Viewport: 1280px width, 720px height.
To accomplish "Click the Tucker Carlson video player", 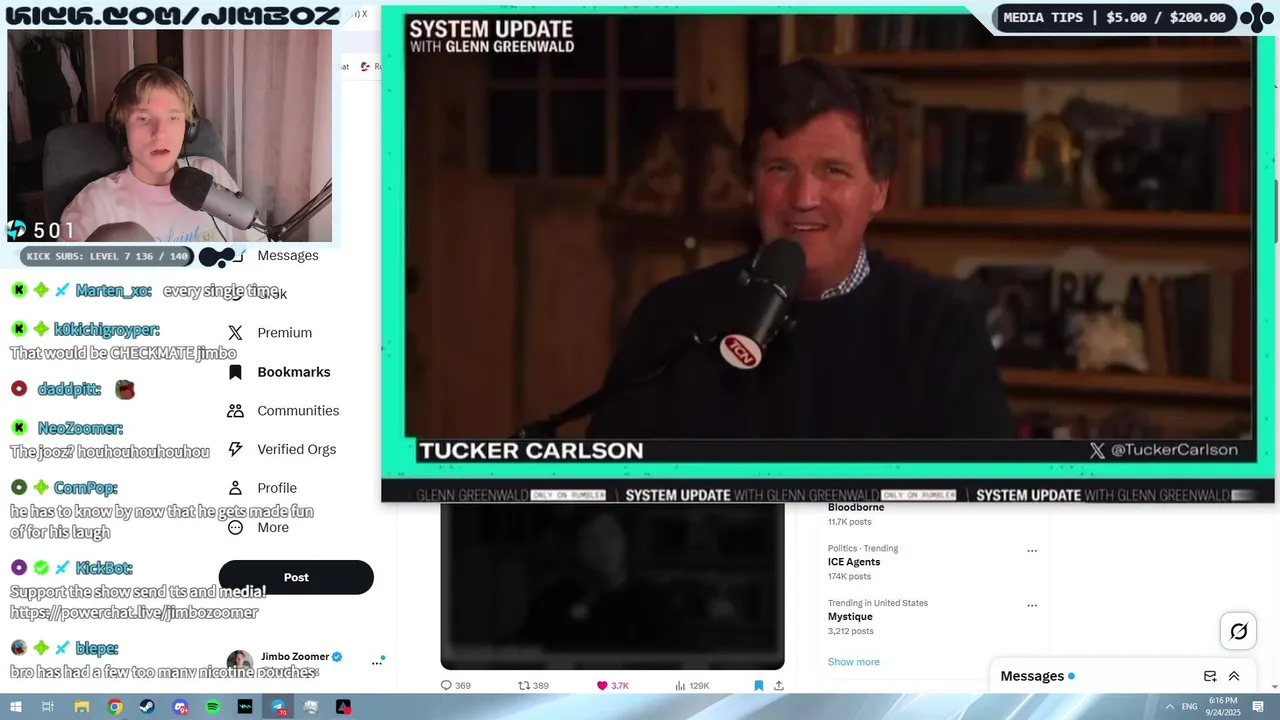I will [828, 254].
